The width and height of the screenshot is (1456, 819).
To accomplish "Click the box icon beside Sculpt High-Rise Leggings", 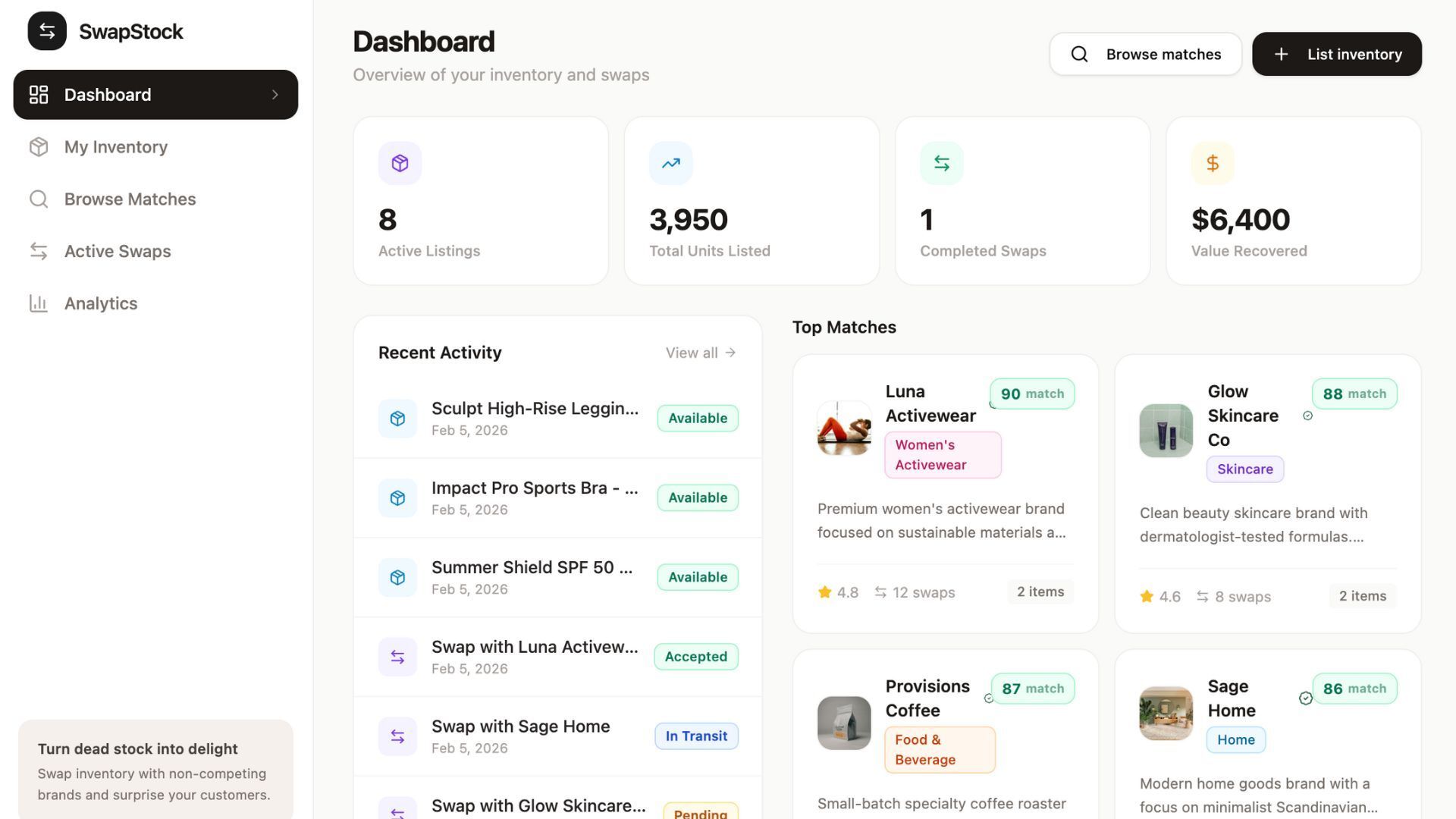I will point(397,419).
